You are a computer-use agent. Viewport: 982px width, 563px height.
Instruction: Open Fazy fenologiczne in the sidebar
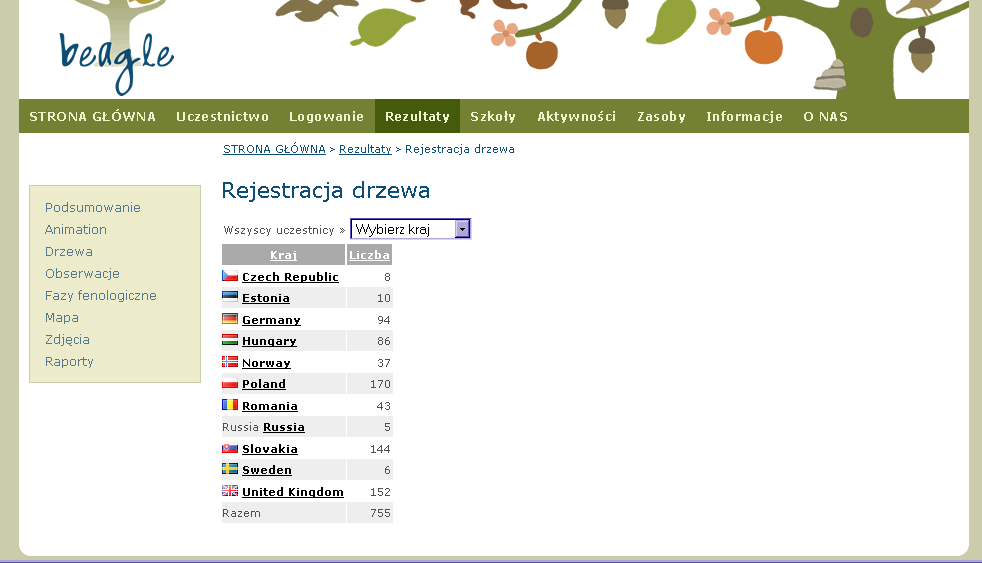(x=101, y=295)
